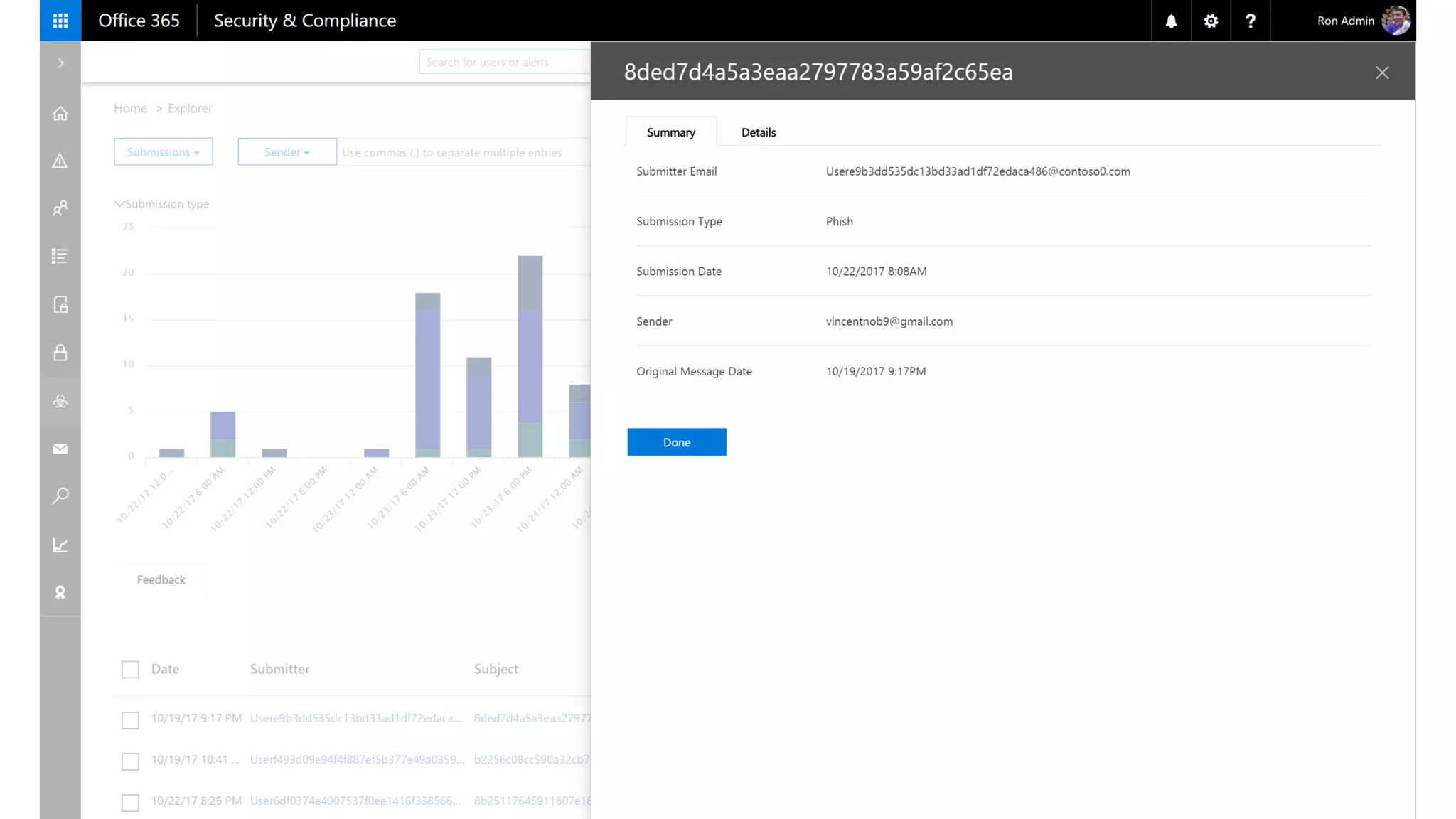Click the help question mark icon

coord(1250,21)
